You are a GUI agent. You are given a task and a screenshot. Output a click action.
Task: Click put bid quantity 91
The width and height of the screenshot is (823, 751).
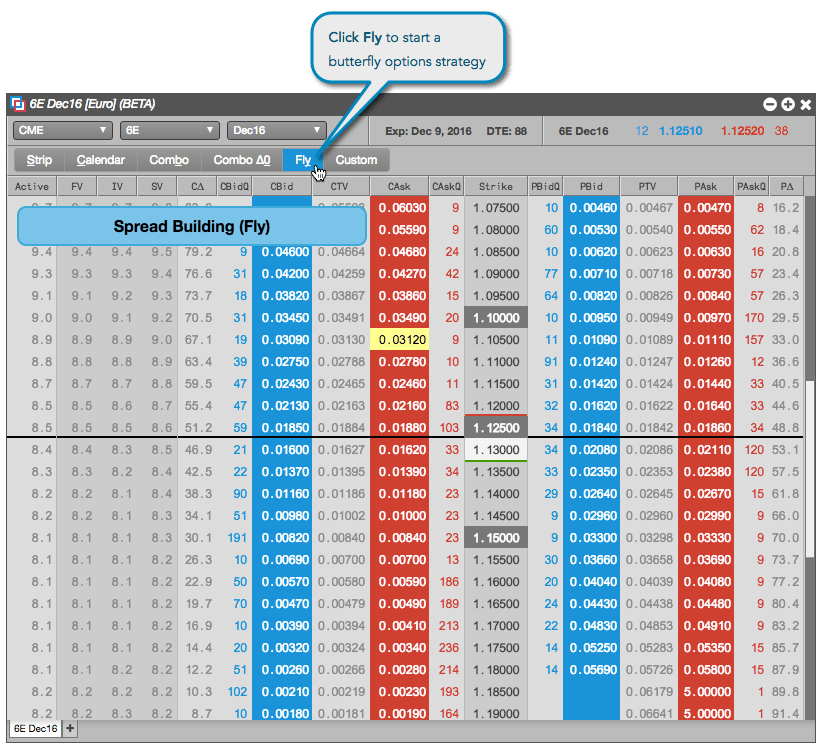tap(551, 362)
